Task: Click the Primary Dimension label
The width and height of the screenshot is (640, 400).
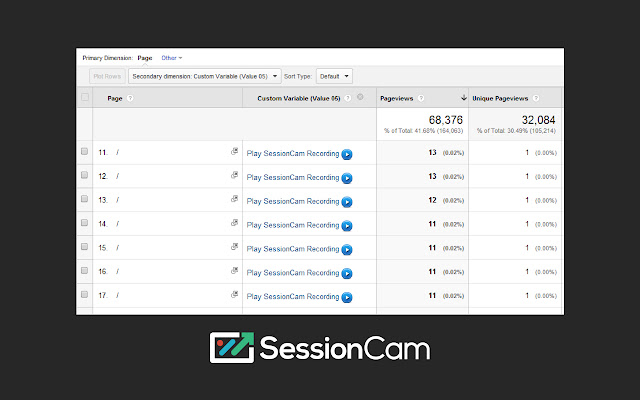Action: coord(107,58)
